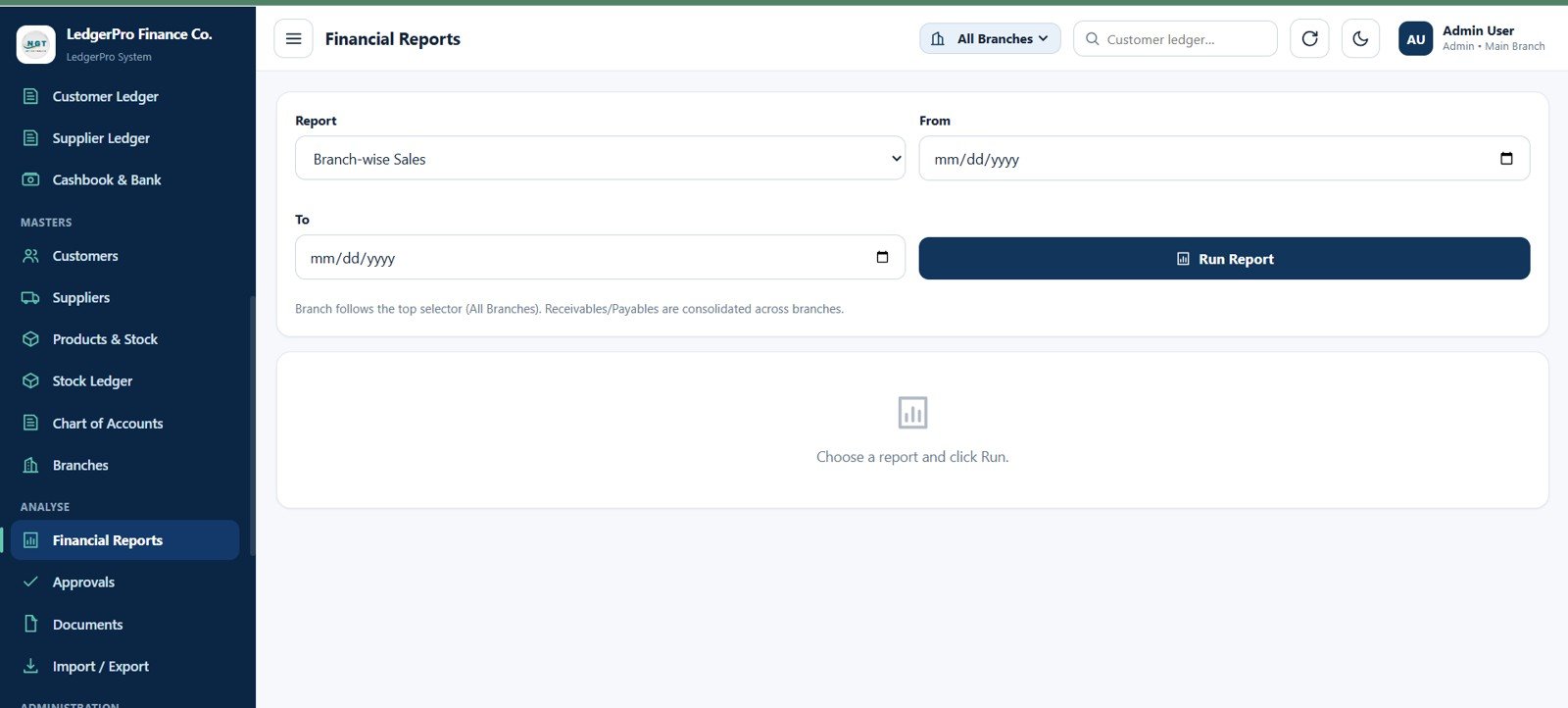
Task: Click the Approvals checkmark icon
Action: [x=31, y=582]
